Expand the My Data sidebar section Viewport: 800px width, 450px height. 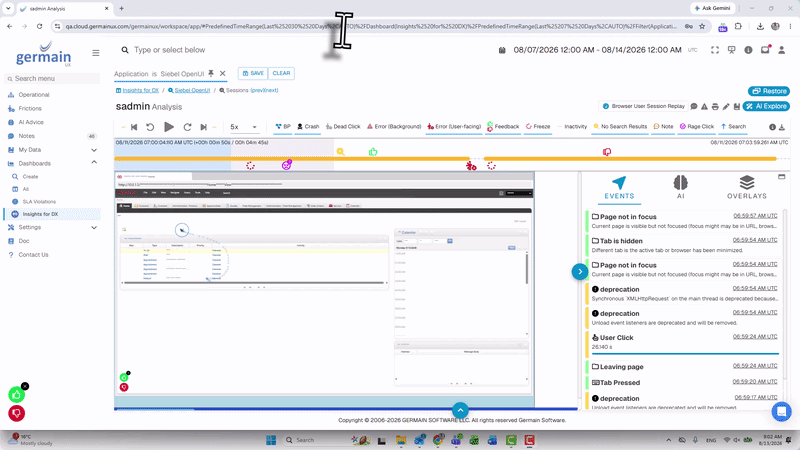tap(94, 150)
